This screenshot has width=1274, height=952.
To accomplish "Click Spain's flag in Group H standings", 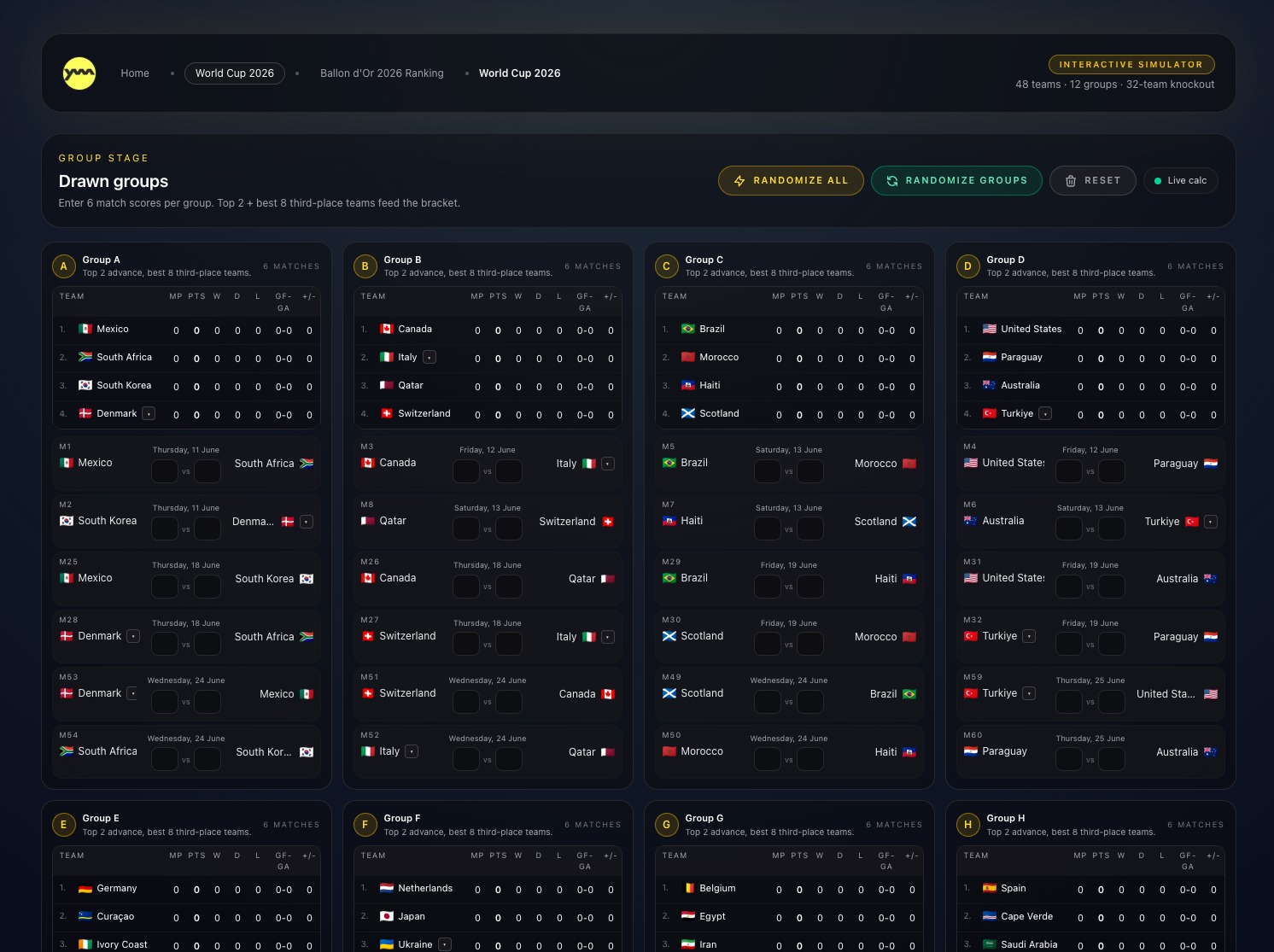I will pos(990,887).
